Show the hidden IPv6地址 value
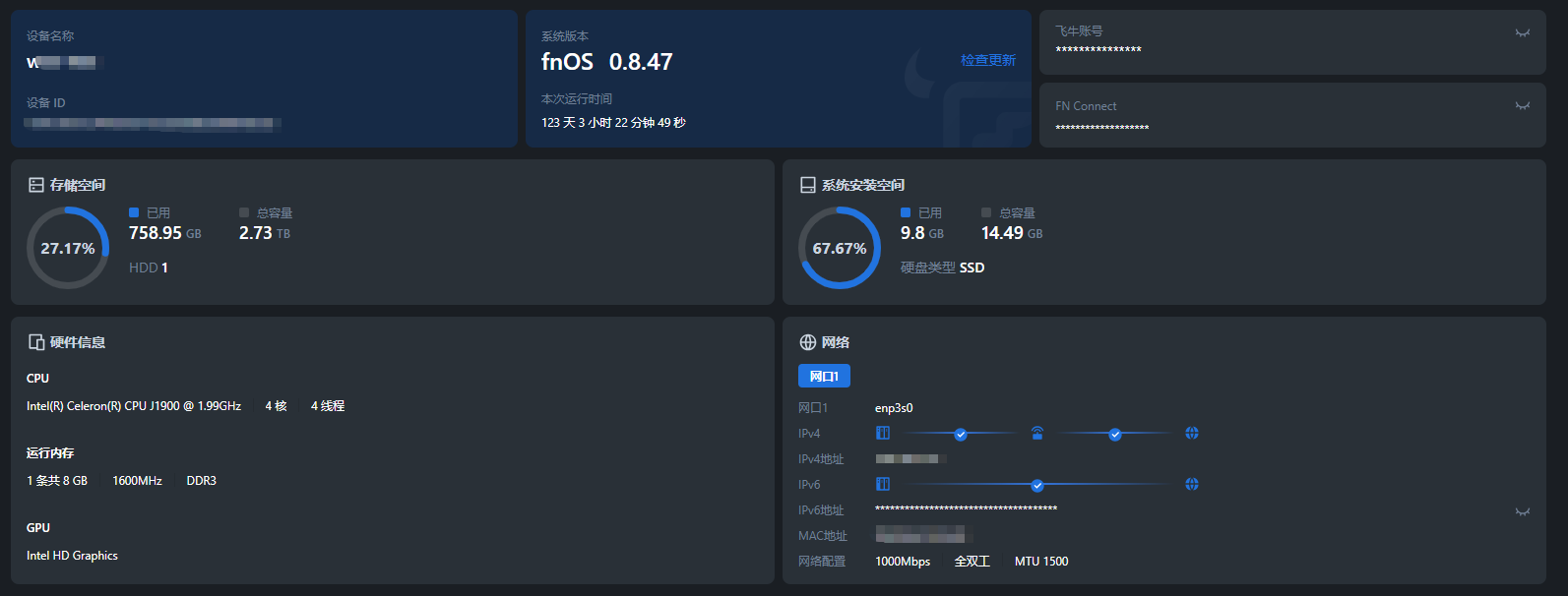This screenshot has height=596, width=1568. point(1523,511)
